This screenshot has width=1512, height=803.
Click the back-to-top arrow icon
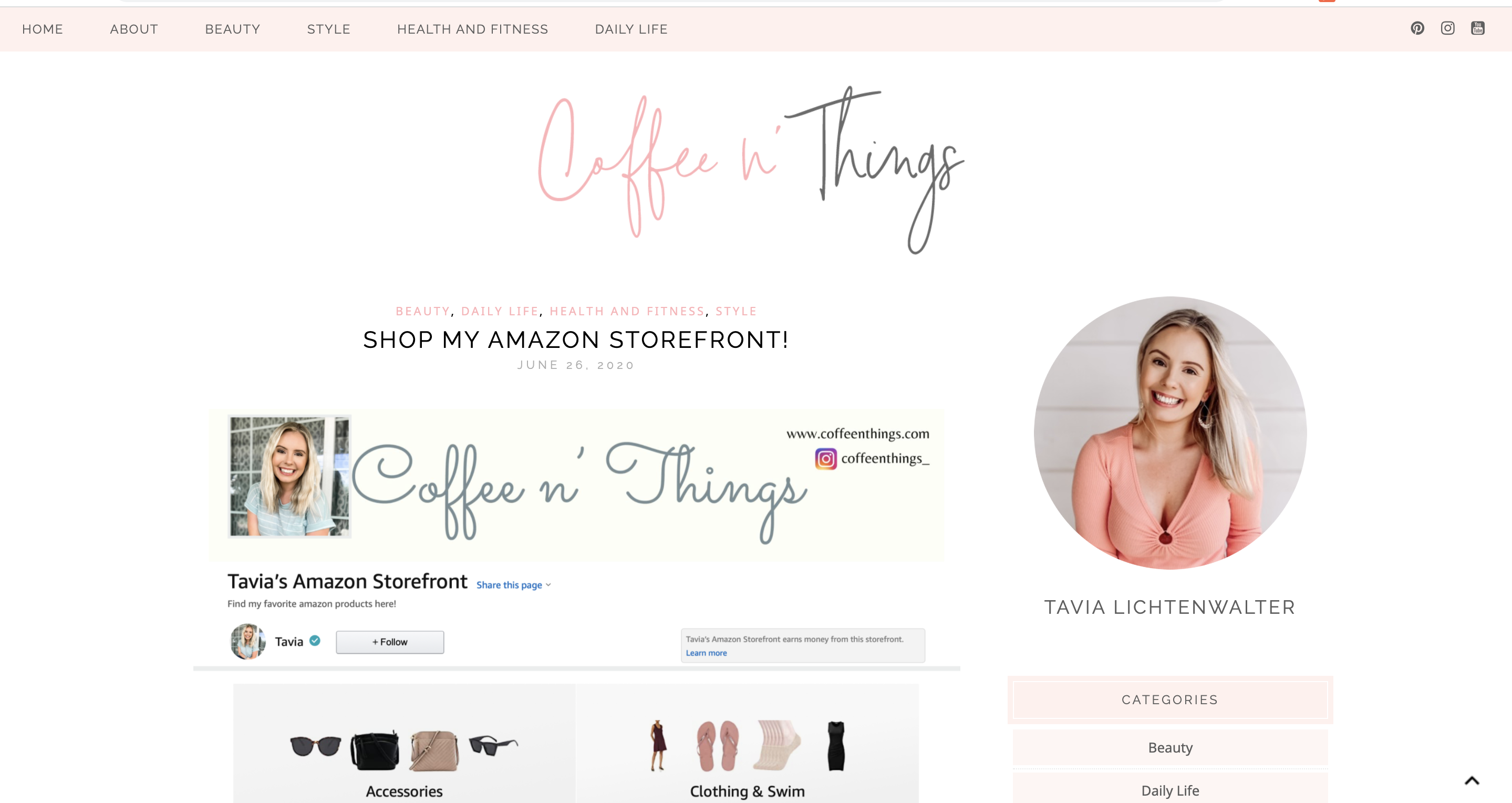point(1472,781)
